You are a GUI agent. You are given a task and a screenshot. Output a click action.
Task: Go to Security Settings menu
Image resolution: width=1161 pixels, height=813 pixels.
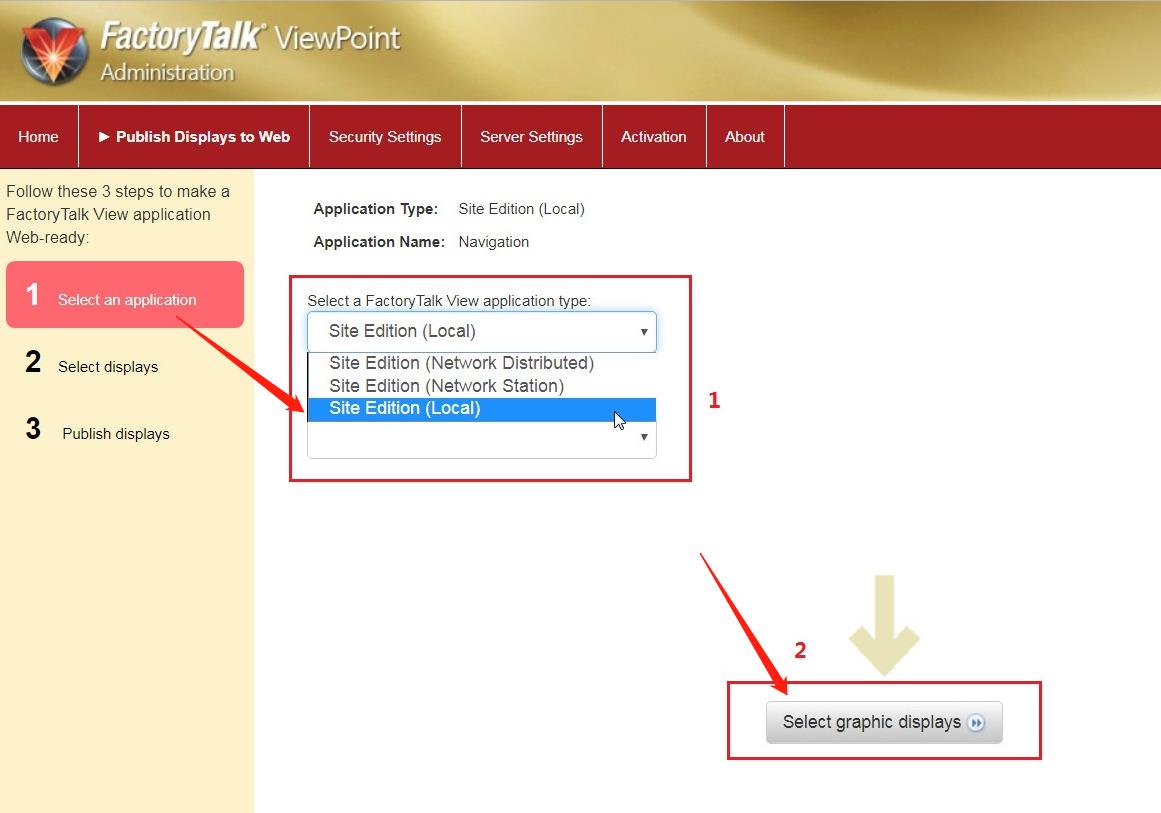(x=385, y=137)
